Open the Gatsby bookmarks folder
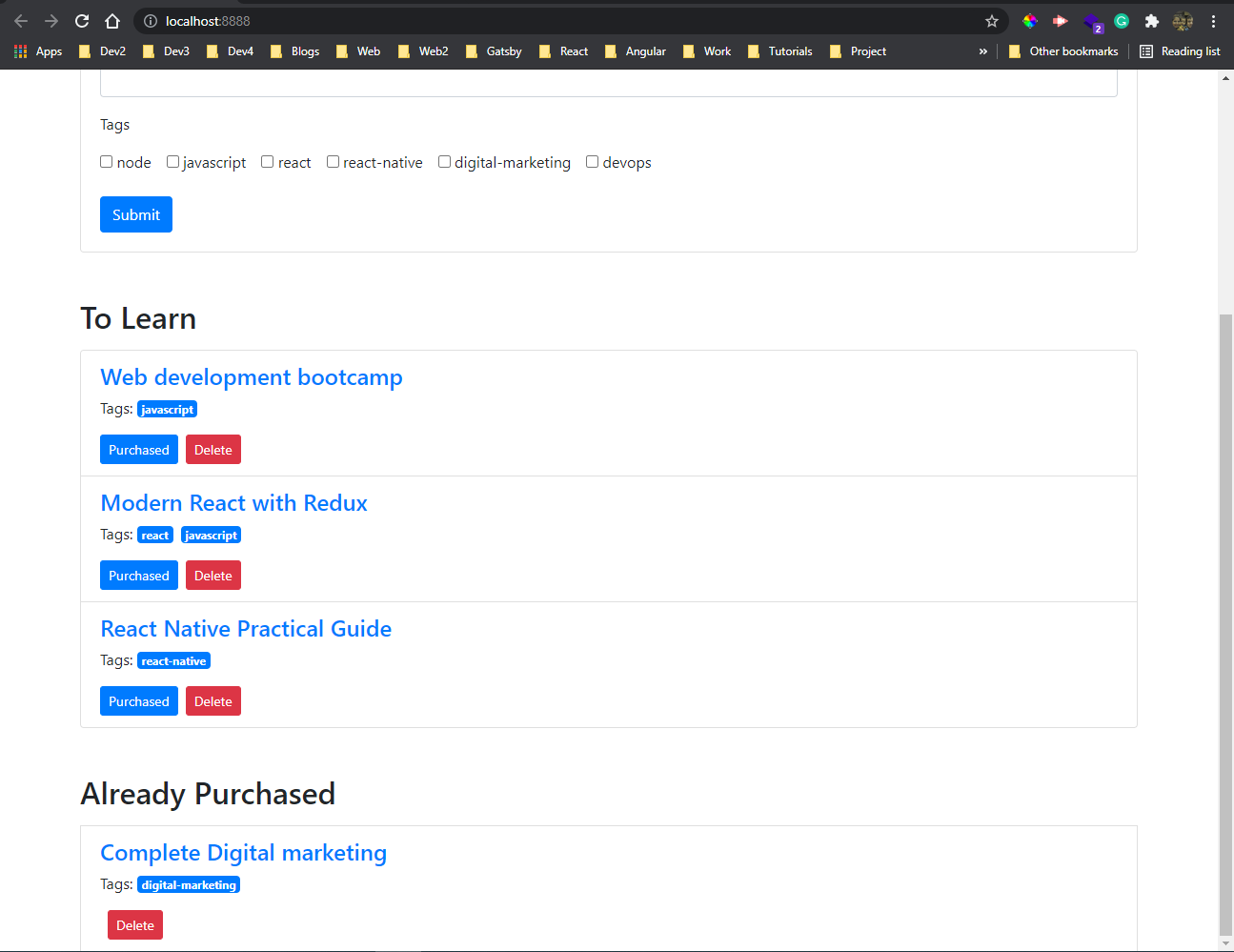 click(x=494, y=51)
